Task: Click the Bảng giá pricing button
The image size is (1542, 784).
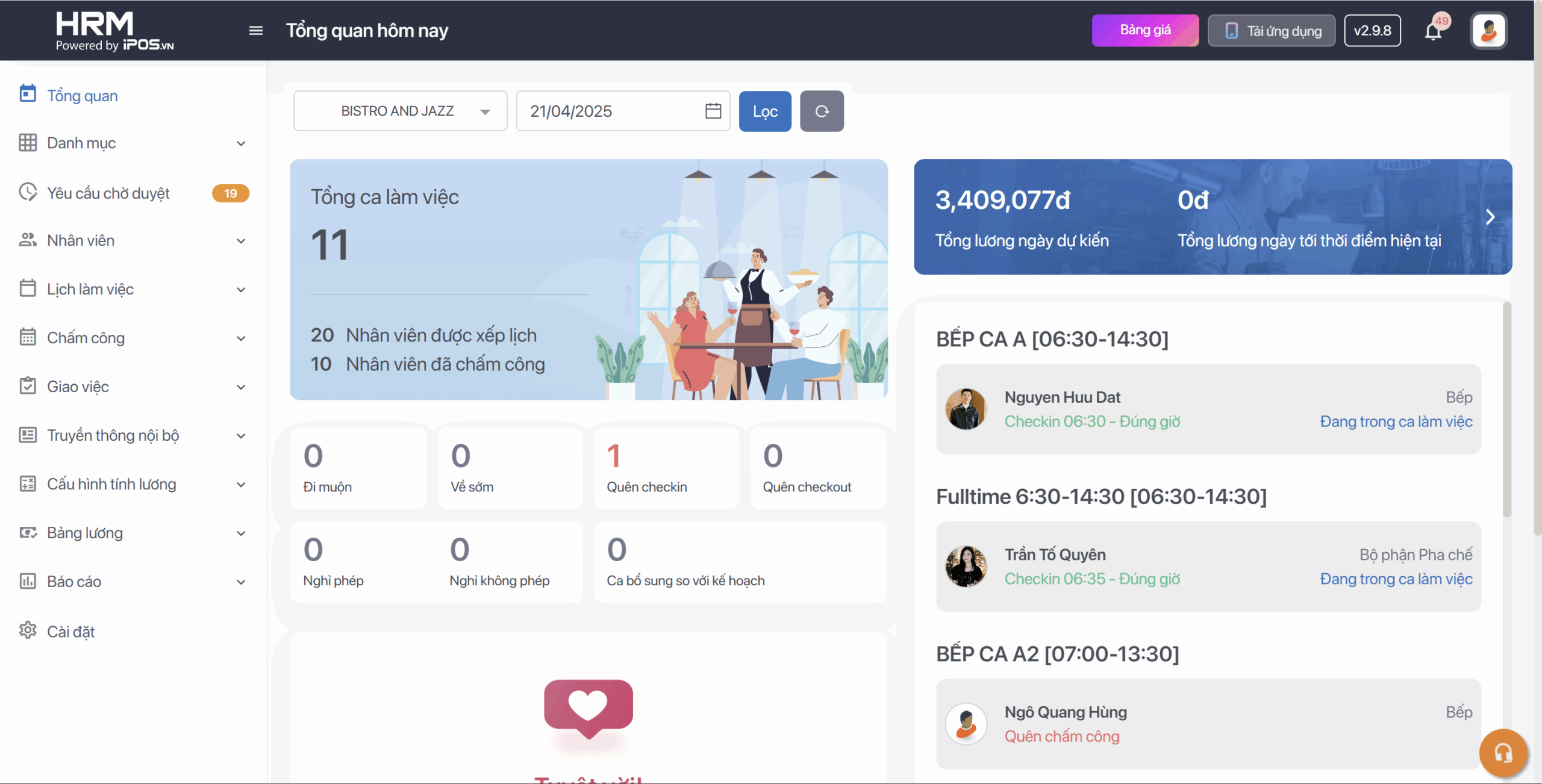Action: (1145, 30)
